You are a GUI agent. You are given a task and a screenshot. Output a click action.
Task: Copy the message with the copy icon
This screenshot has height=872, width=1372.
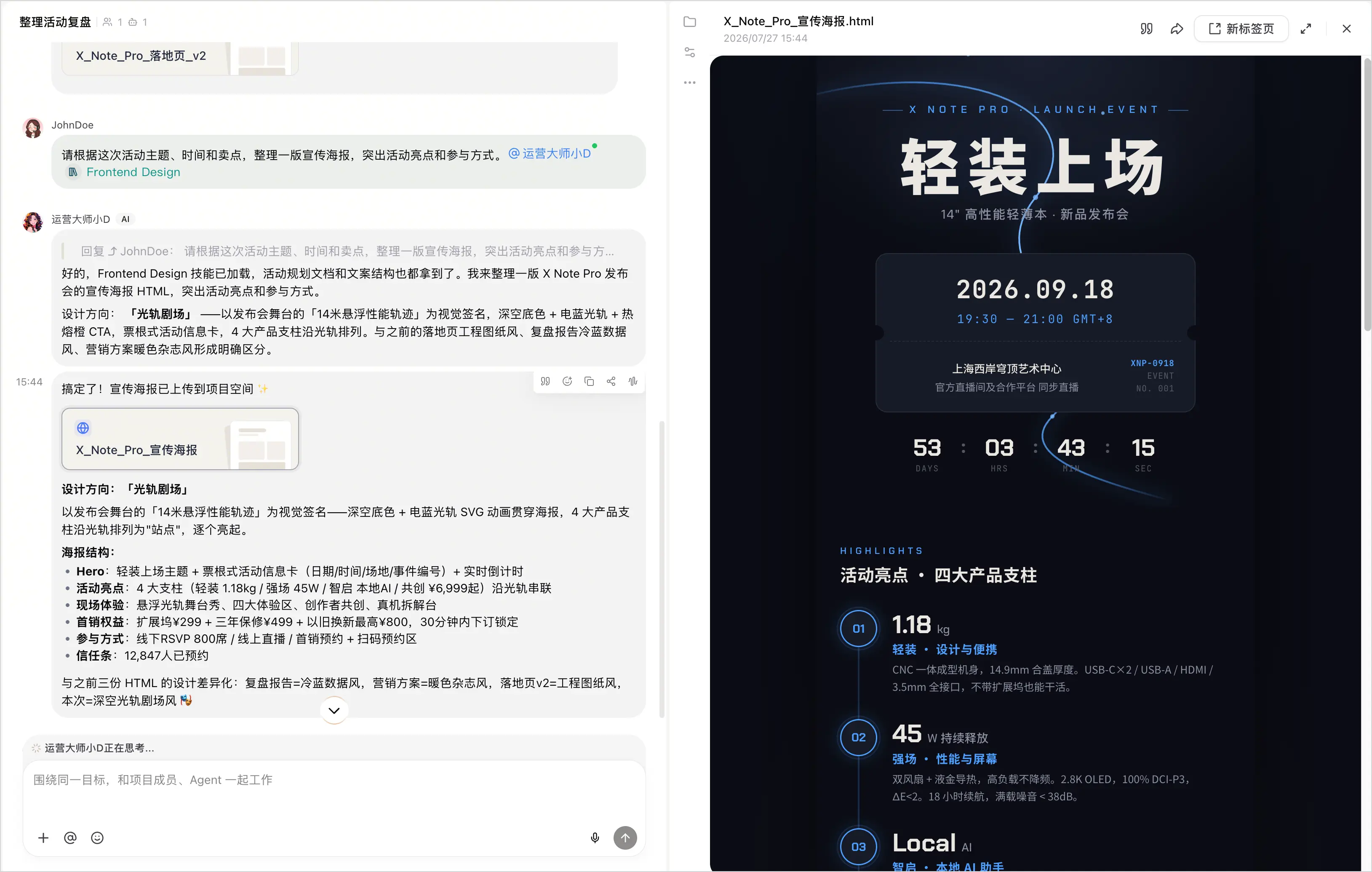(x=589, y=381)
